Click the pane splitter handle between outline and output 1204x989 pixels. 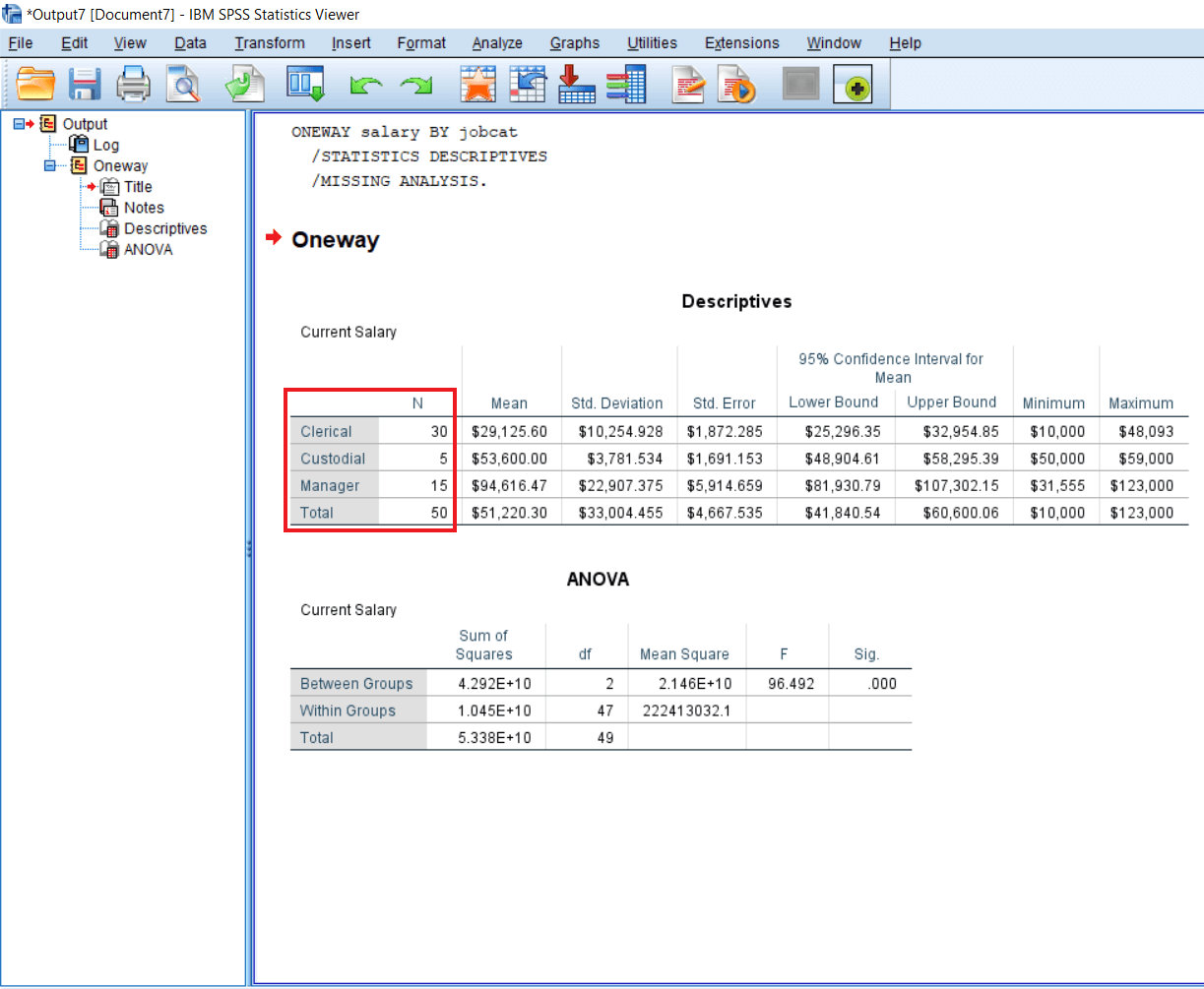[x=249, y=547]
